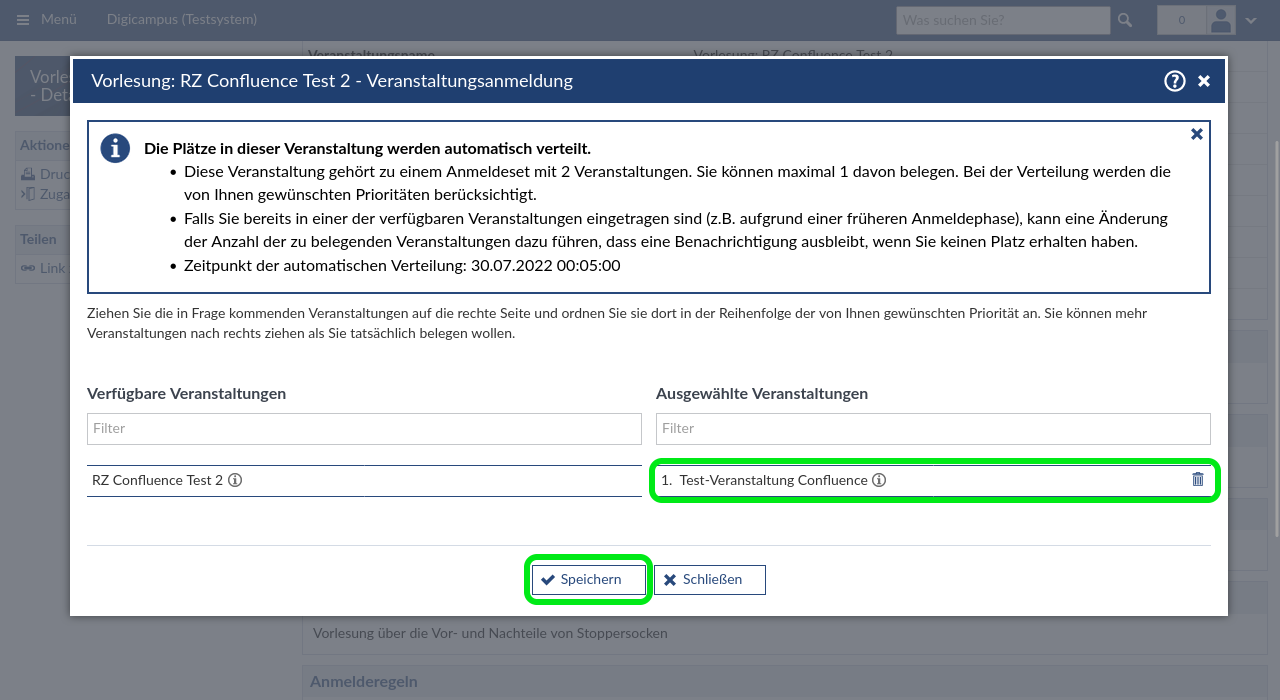Image resolution: width=1280 pixels, height=700 pixels.
Task: Dismiss the blue info message box
Action: 1196,134
